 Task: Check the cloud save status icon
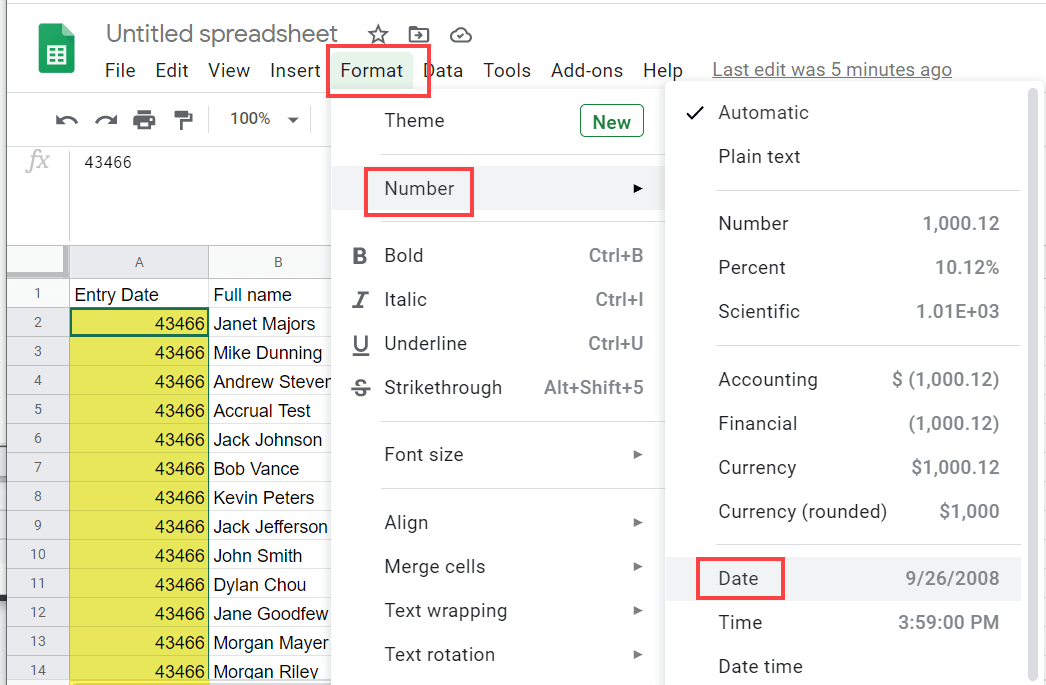tap(460, 35)
